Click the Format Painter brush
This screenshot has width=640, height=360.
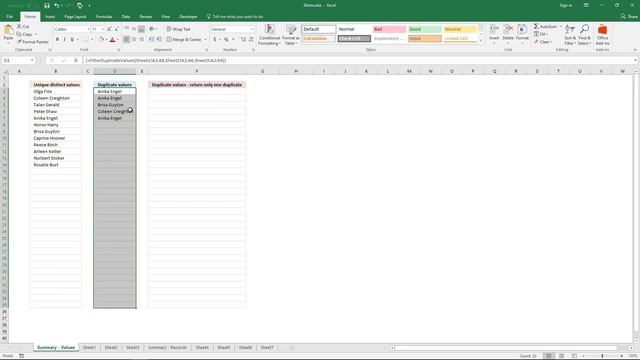pos(19,42)
